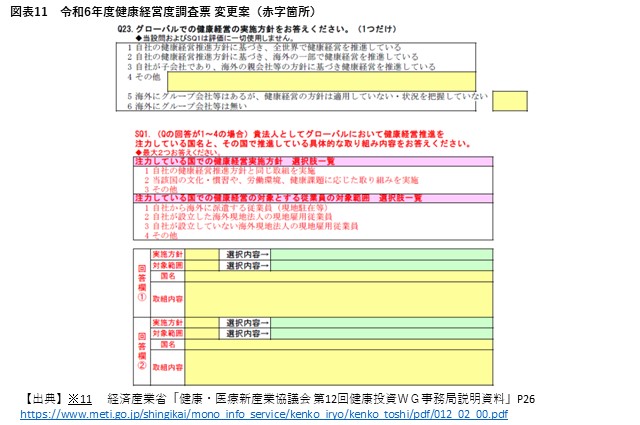Click the 対象範囲 label in 回答欄②
Viewport: 640px width, 425px height.
pyautogui.click(x=167, y=334)
